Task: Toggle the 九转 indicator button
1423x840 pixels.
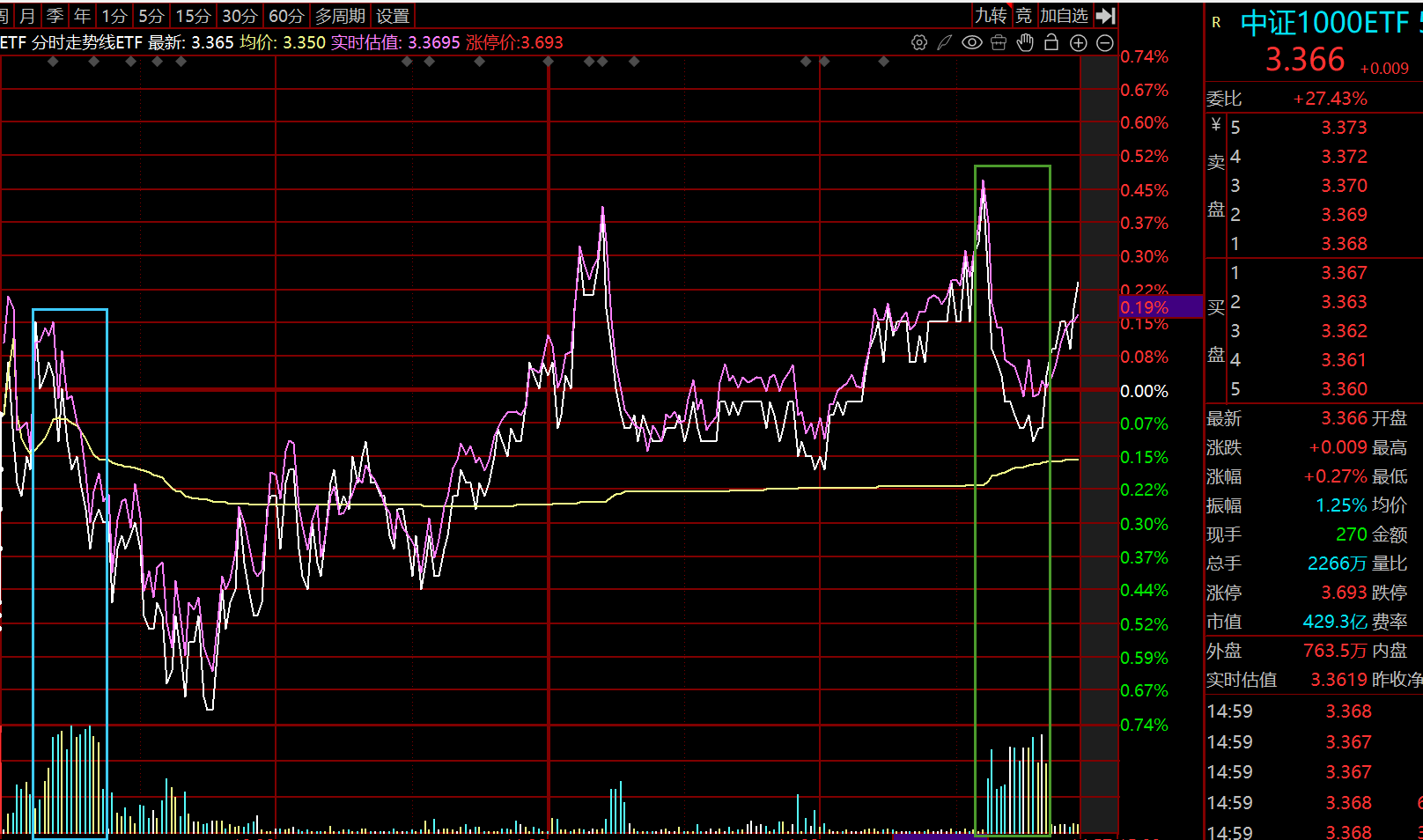Action: (991, 16)
